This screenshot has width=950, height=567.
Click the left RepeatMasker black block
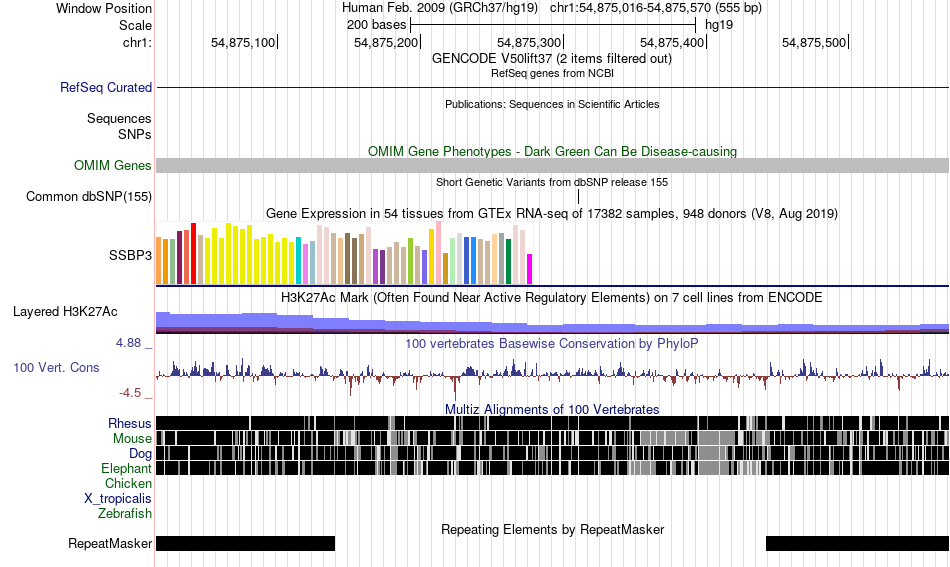click(x=245, y=543)
